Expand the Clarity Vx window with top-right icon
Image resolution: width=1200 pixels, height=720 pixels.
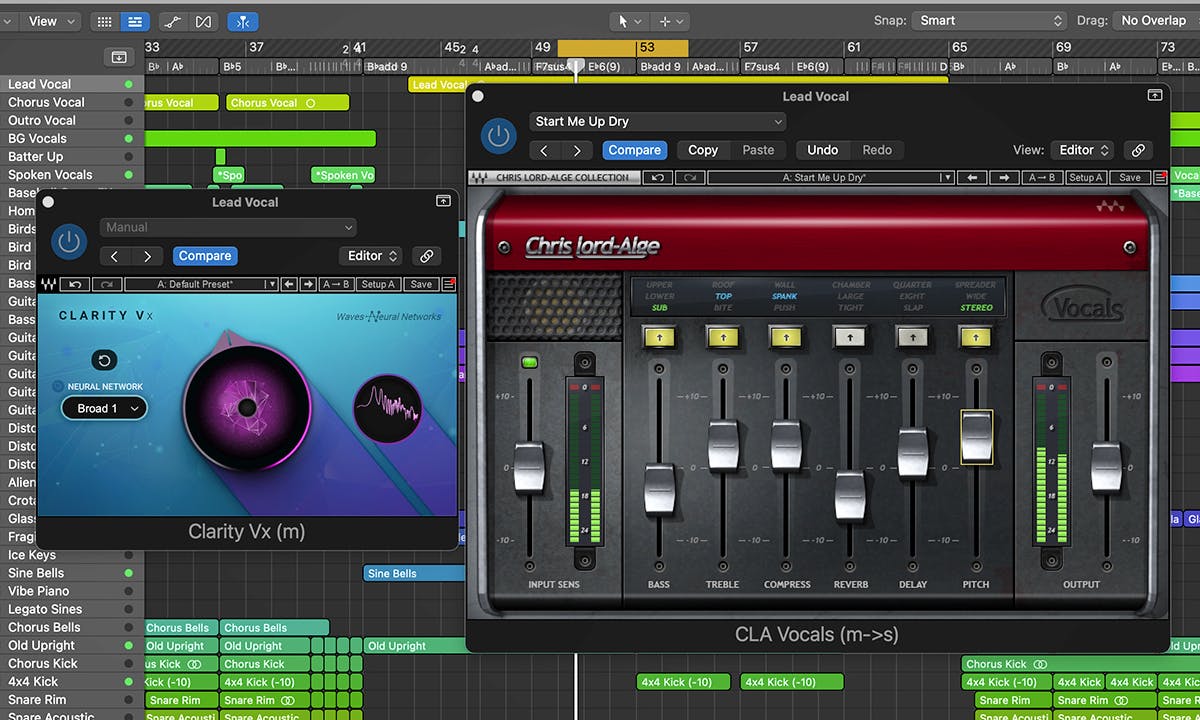[443, 201]
